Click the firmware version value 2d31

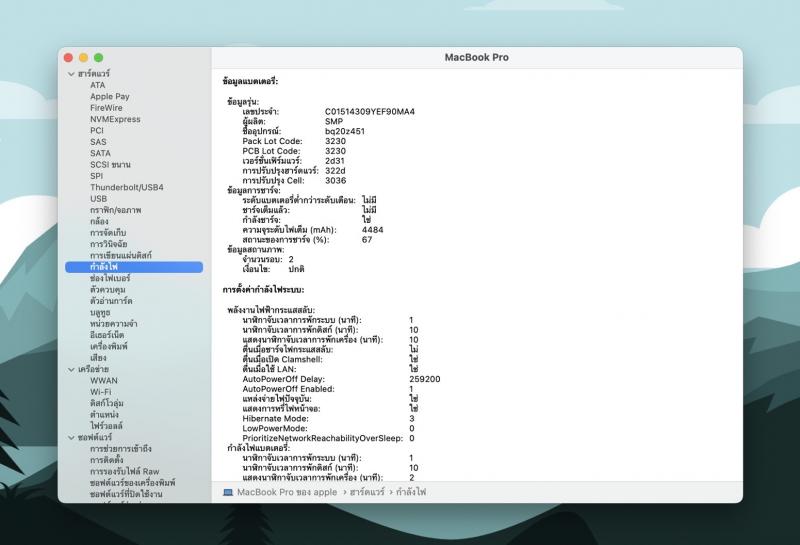point(335,161)
